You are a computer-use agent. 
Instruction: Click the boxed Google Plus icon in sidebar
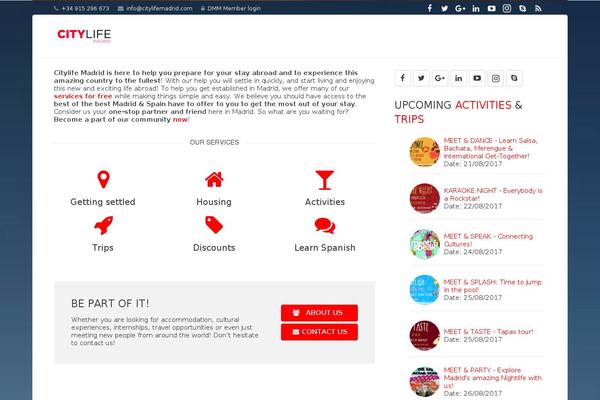tap(440, 78)
